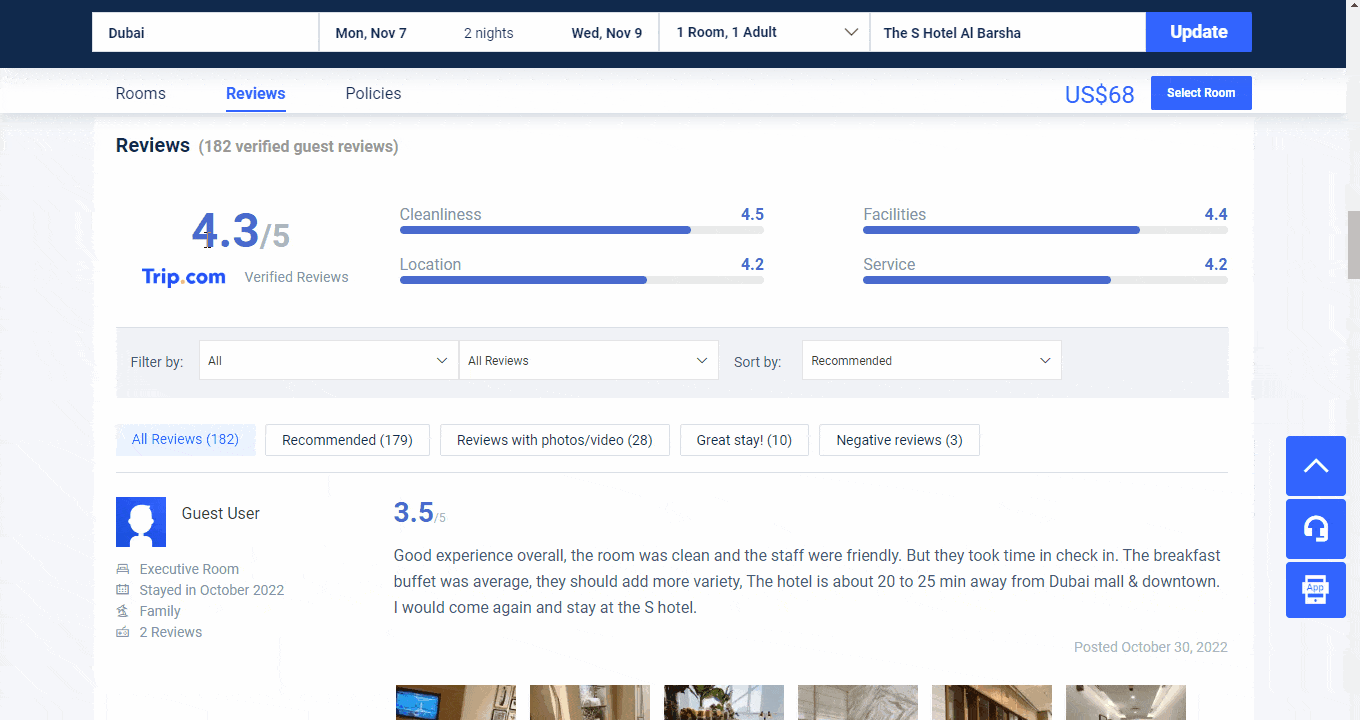Open the second review photo thumbnail

pyautogui.click(x=590, y=702)
